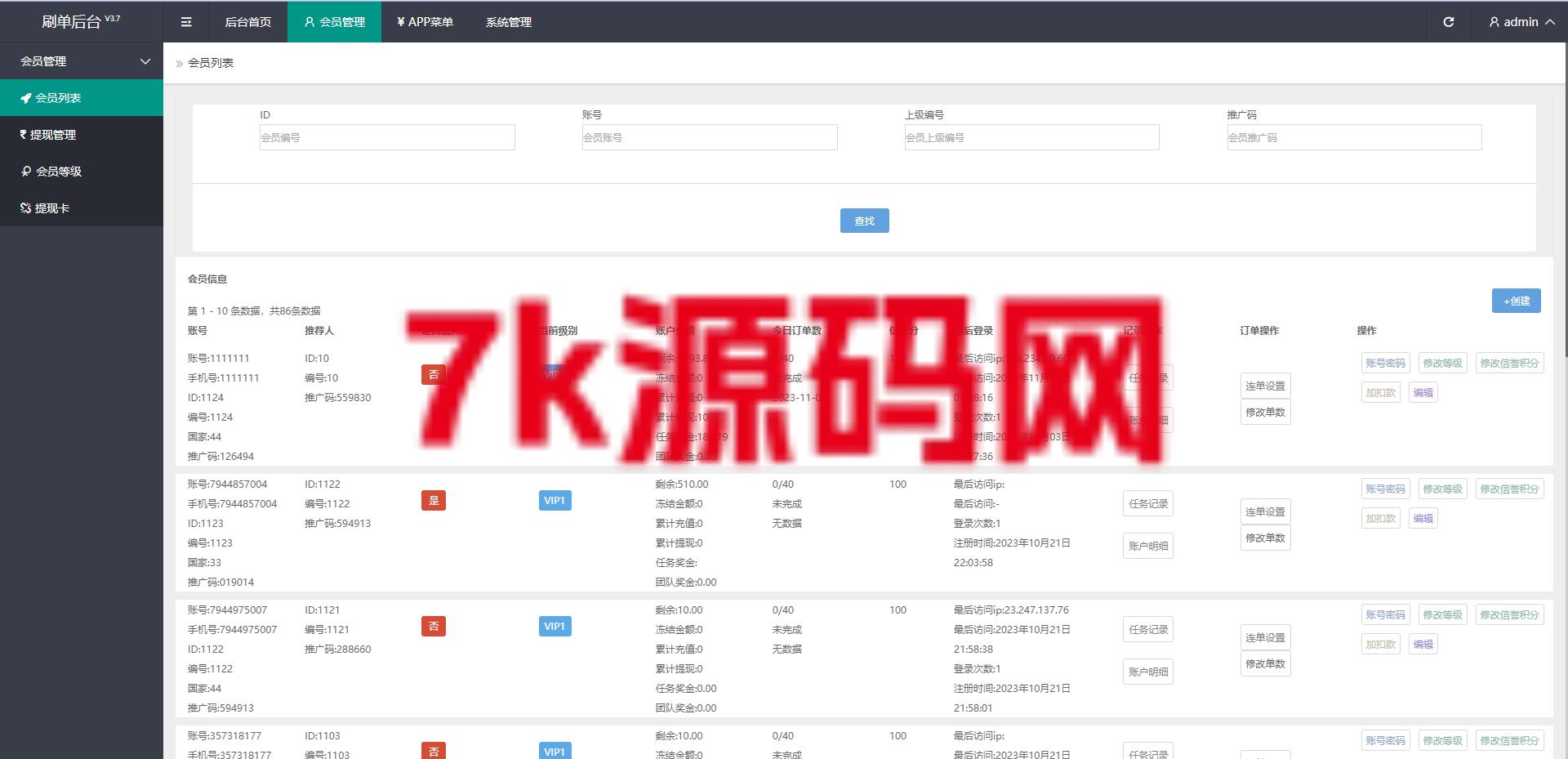Image resolution: width=1568 pixels, height=759 pixels.
Task: Click the 查找 search button
Action: click(865, 221)
